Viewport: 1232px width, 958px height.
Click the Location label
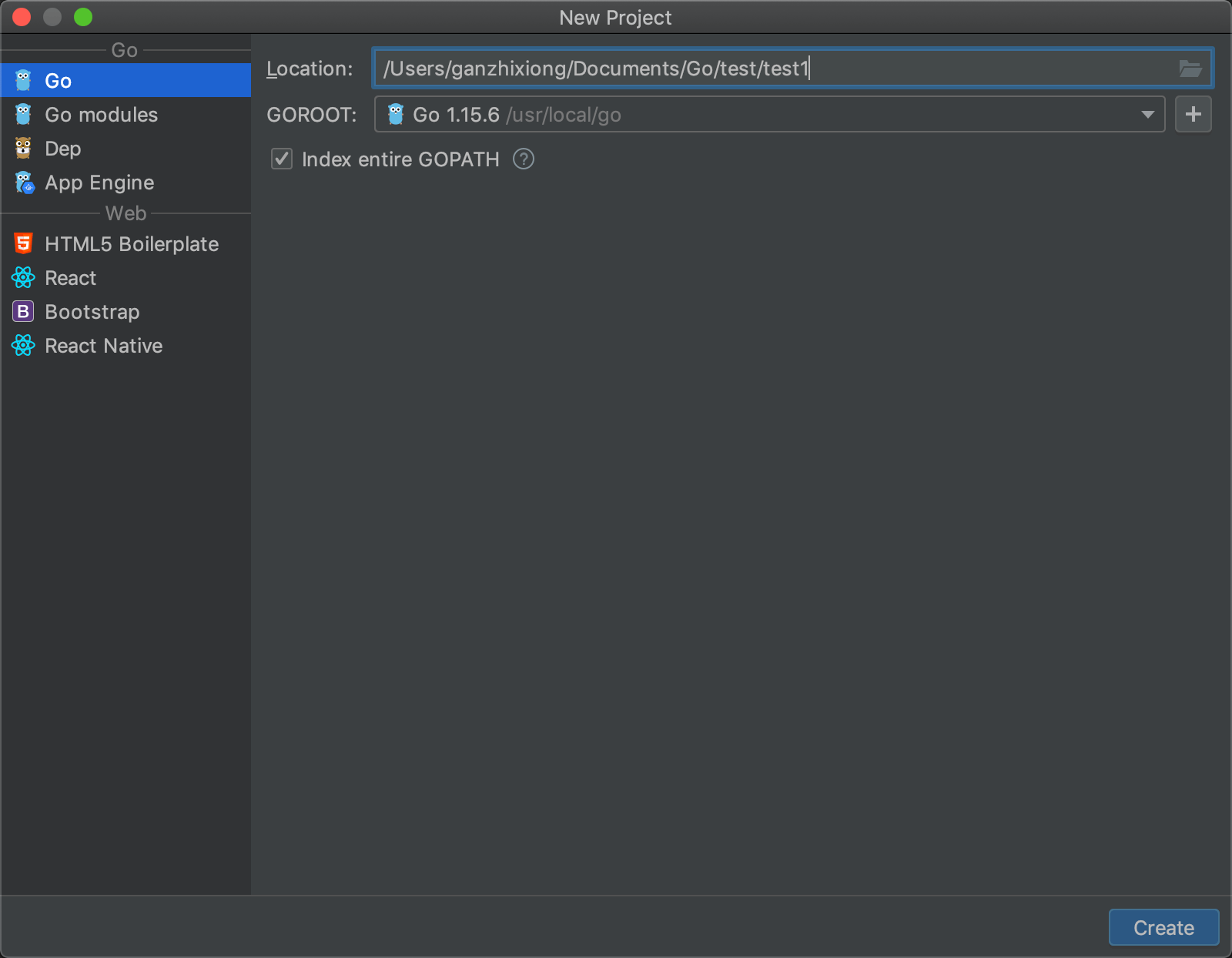310,69
